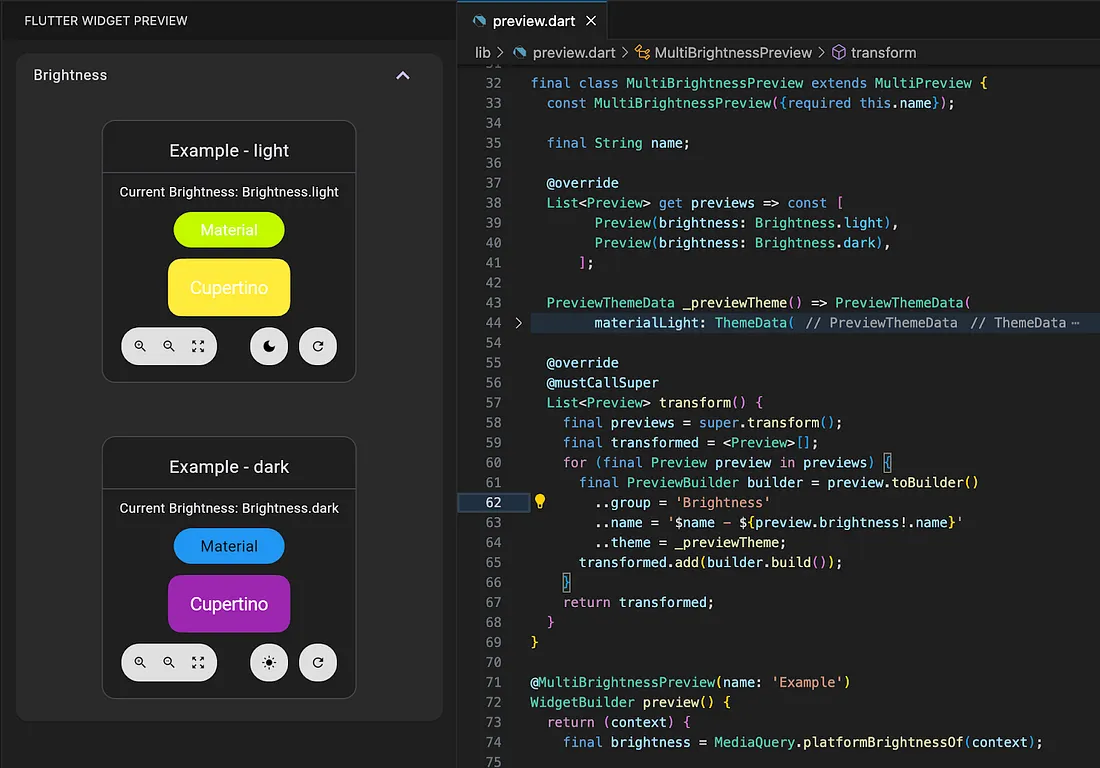1100x768 pixels.
Task: Select the Dart icon on the editor tab
Action: [478, 19]
